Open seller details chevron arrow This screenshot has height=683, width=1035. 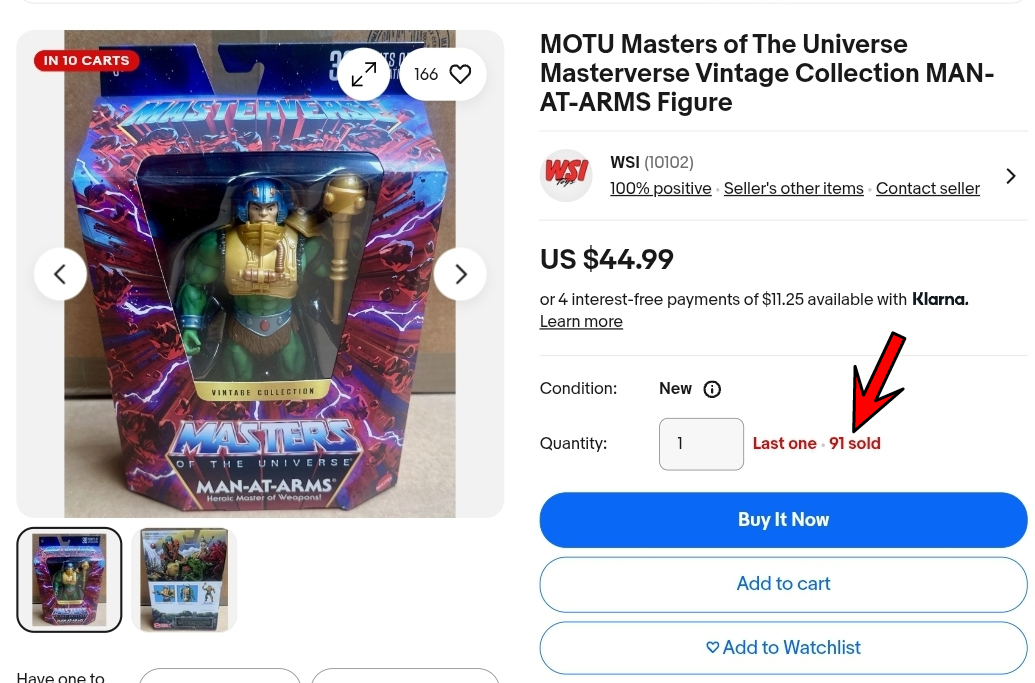click(1011, 176)
